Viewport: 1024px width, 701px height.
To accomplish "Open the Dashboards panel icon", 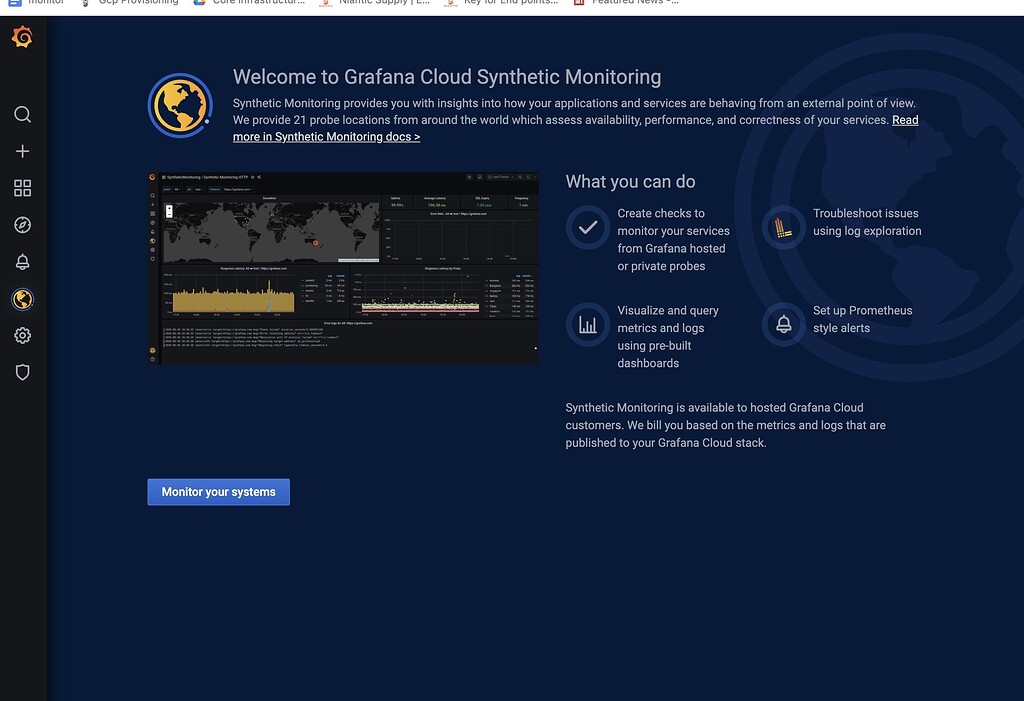I will tap(22, 187).
